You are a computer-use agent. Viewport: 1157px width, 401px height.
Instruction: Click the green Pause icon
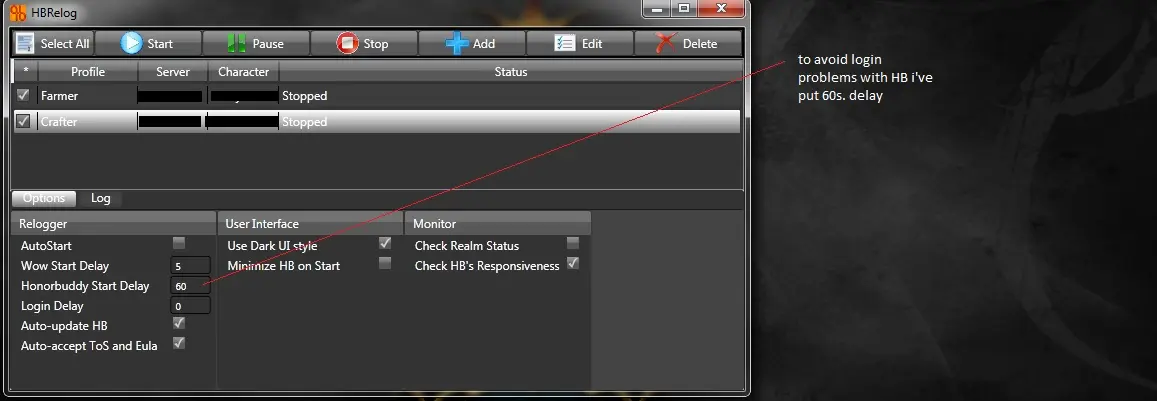tap(236, 44)
